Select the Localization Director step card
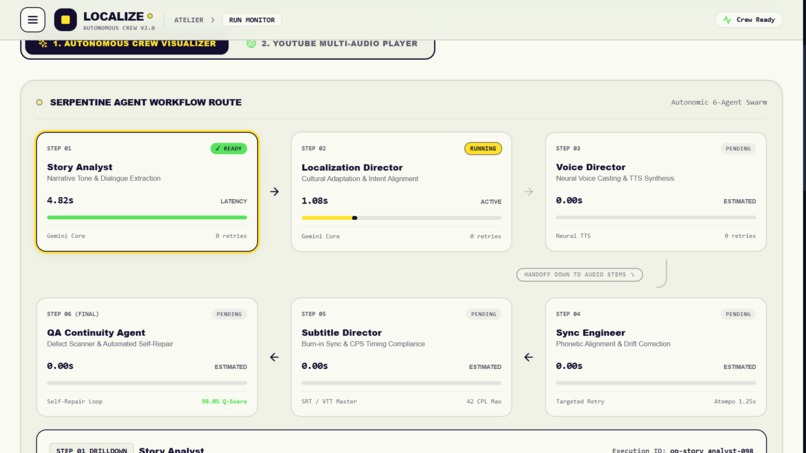806x453 pixels. pos(401,192)
